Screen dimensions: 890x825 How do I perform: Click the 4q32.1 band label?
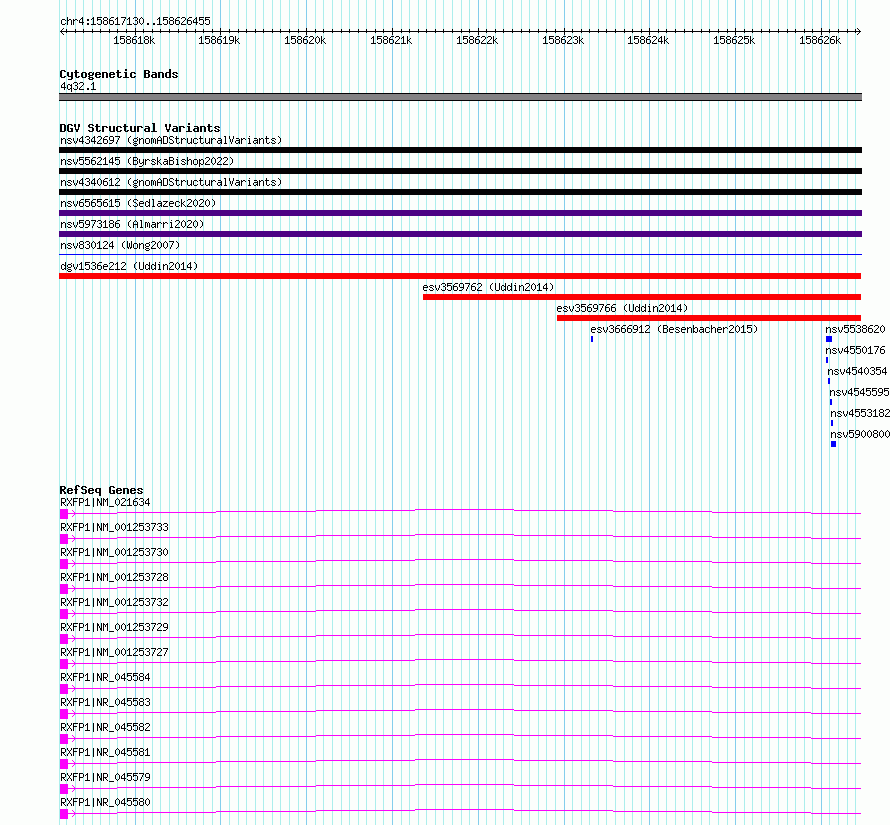[78, 86]
